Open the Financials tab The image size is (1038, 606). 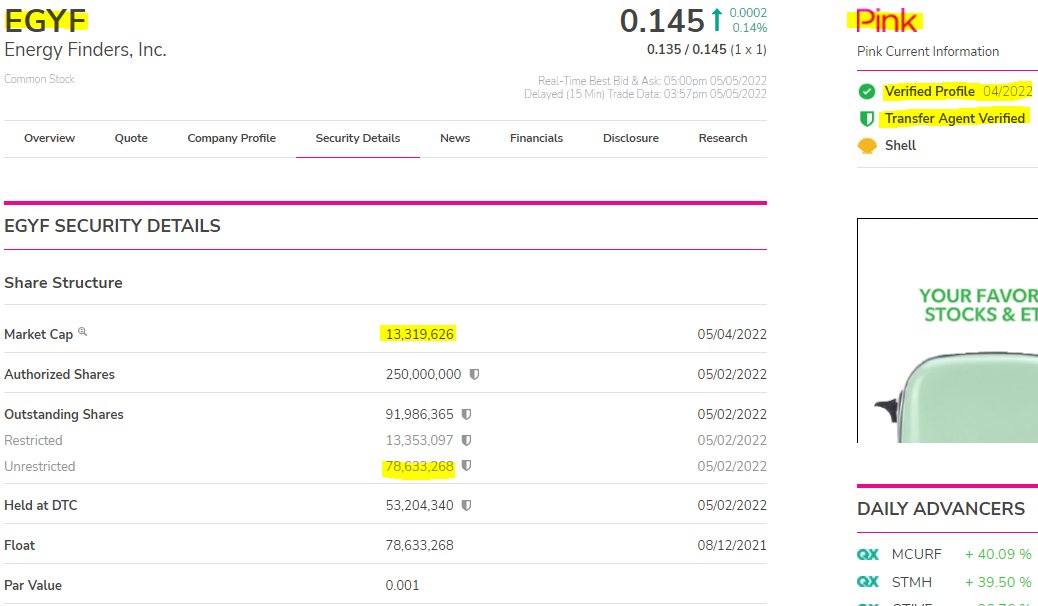pos(536,138)
